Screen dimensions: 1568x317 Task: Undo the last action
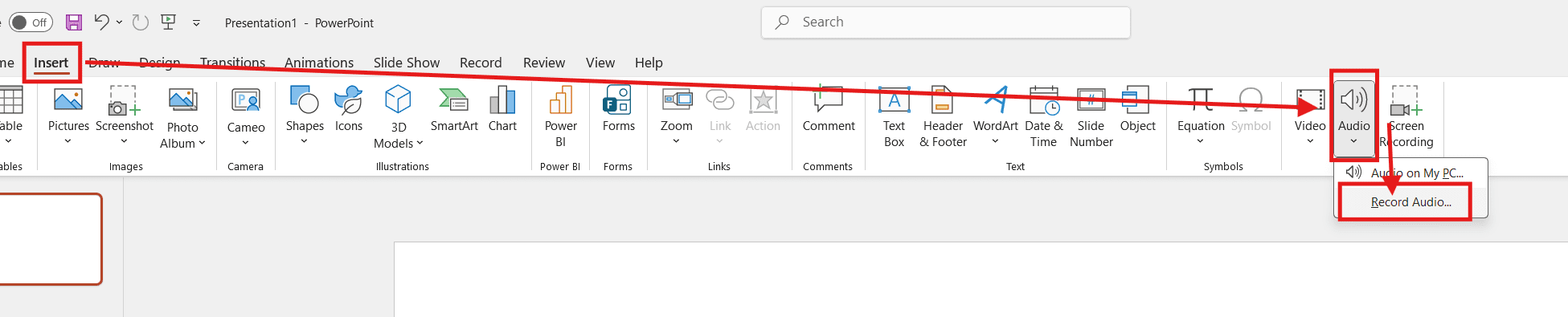click(x=101, y=22)
